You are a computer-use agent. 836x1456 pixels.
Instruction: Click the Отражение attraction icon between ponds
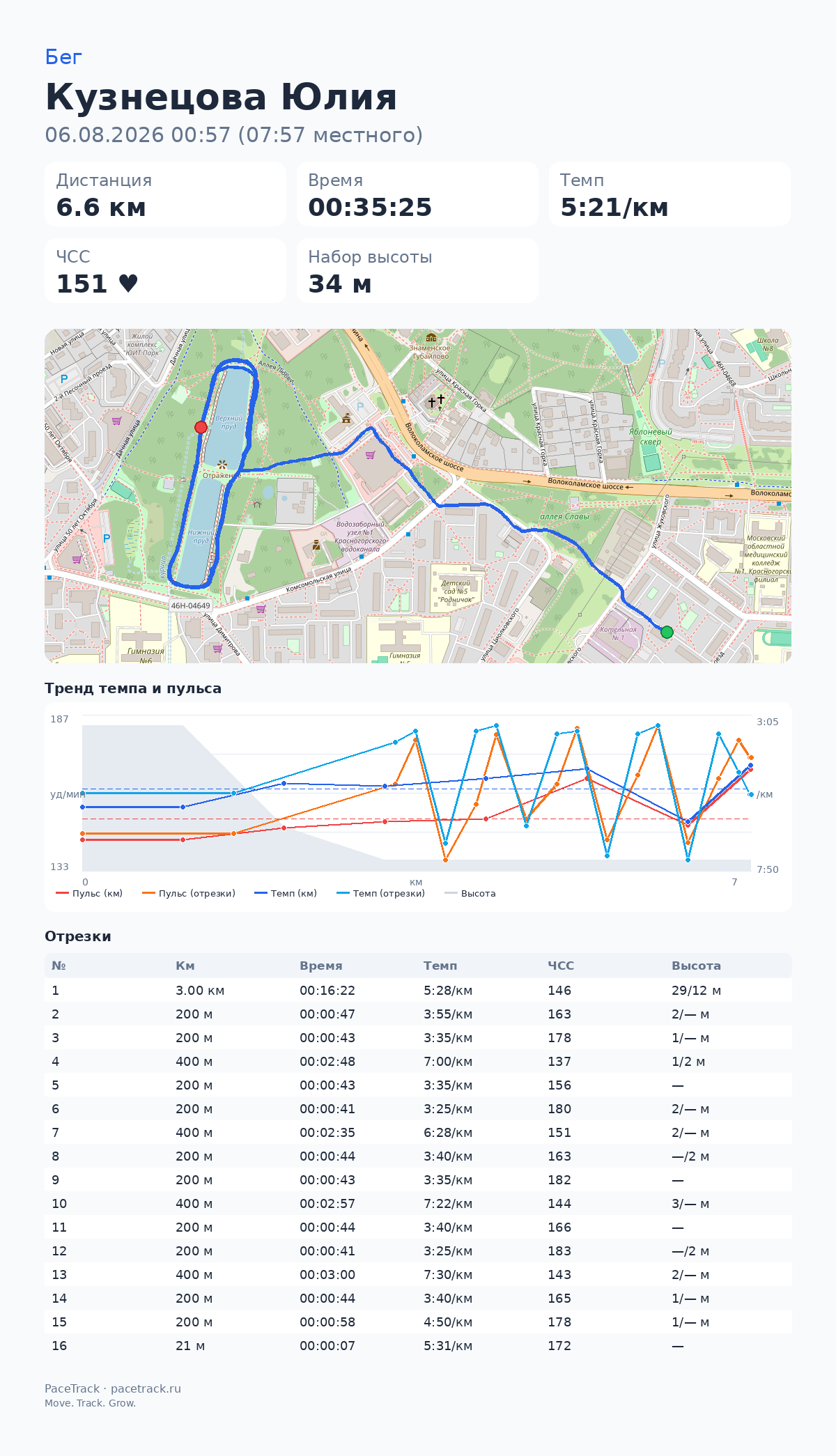click(x=222, y=464)
